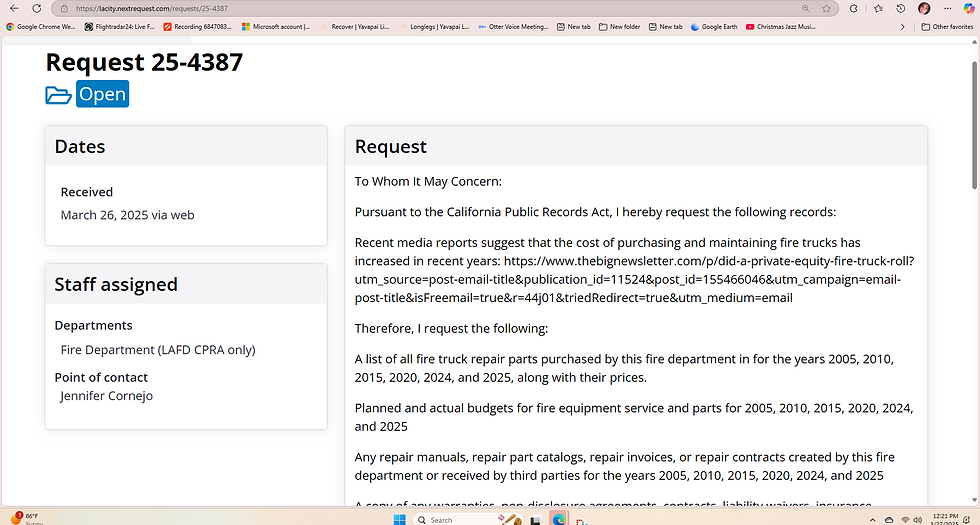Click the OneDrive cloud tray icon
Image resolution: width=980 pixels, height=525 pixels.
(889, 520)
